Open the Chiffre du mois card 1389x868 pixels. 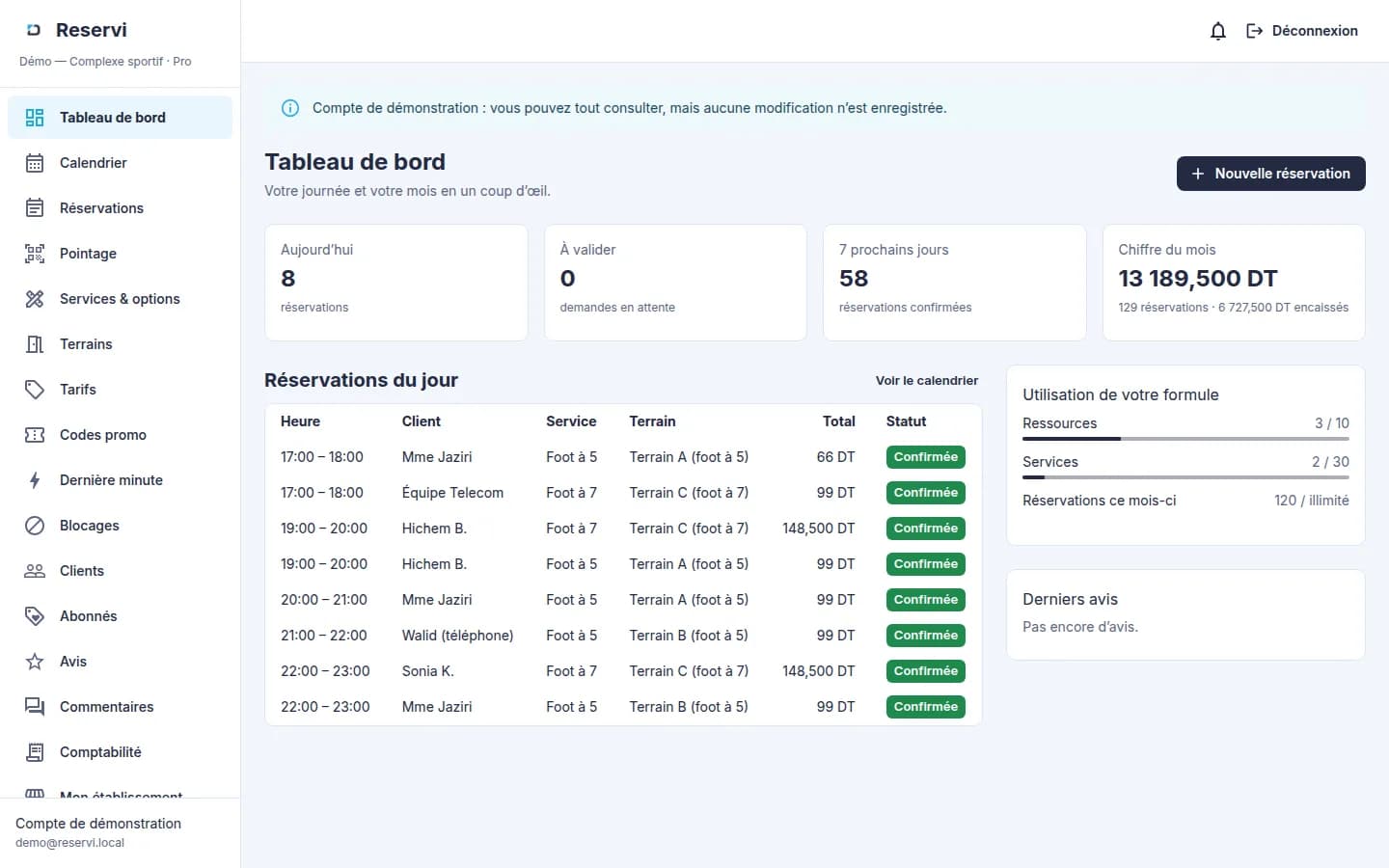[x=1234, y=283]
